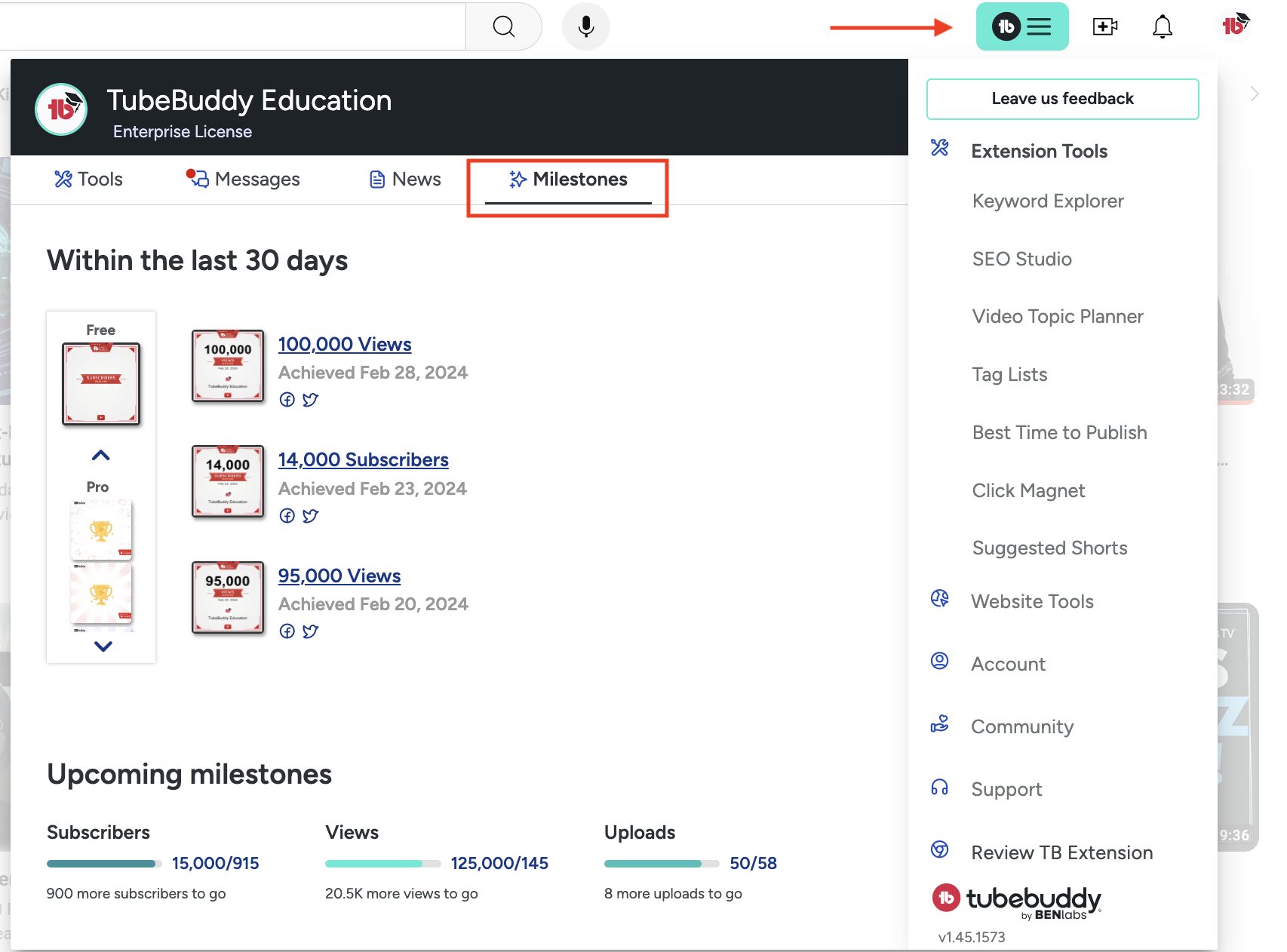This screenshot has height=952, width=1287.
Task: Click the Review TB Extension icon
Action: point(939,849)
